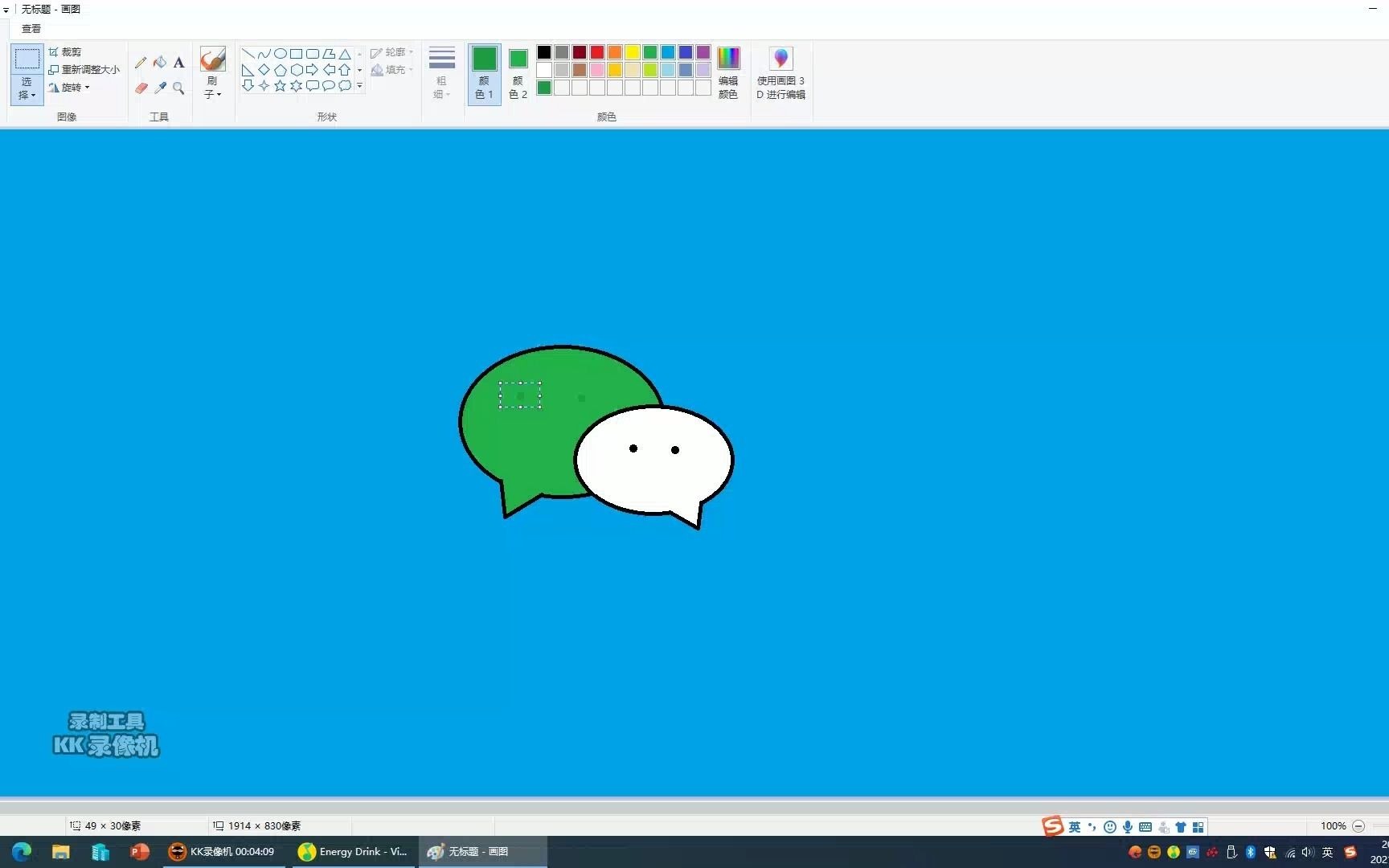Open the Size (粗细) dropdown
The image size is (1389, 868).
[441, 73]
